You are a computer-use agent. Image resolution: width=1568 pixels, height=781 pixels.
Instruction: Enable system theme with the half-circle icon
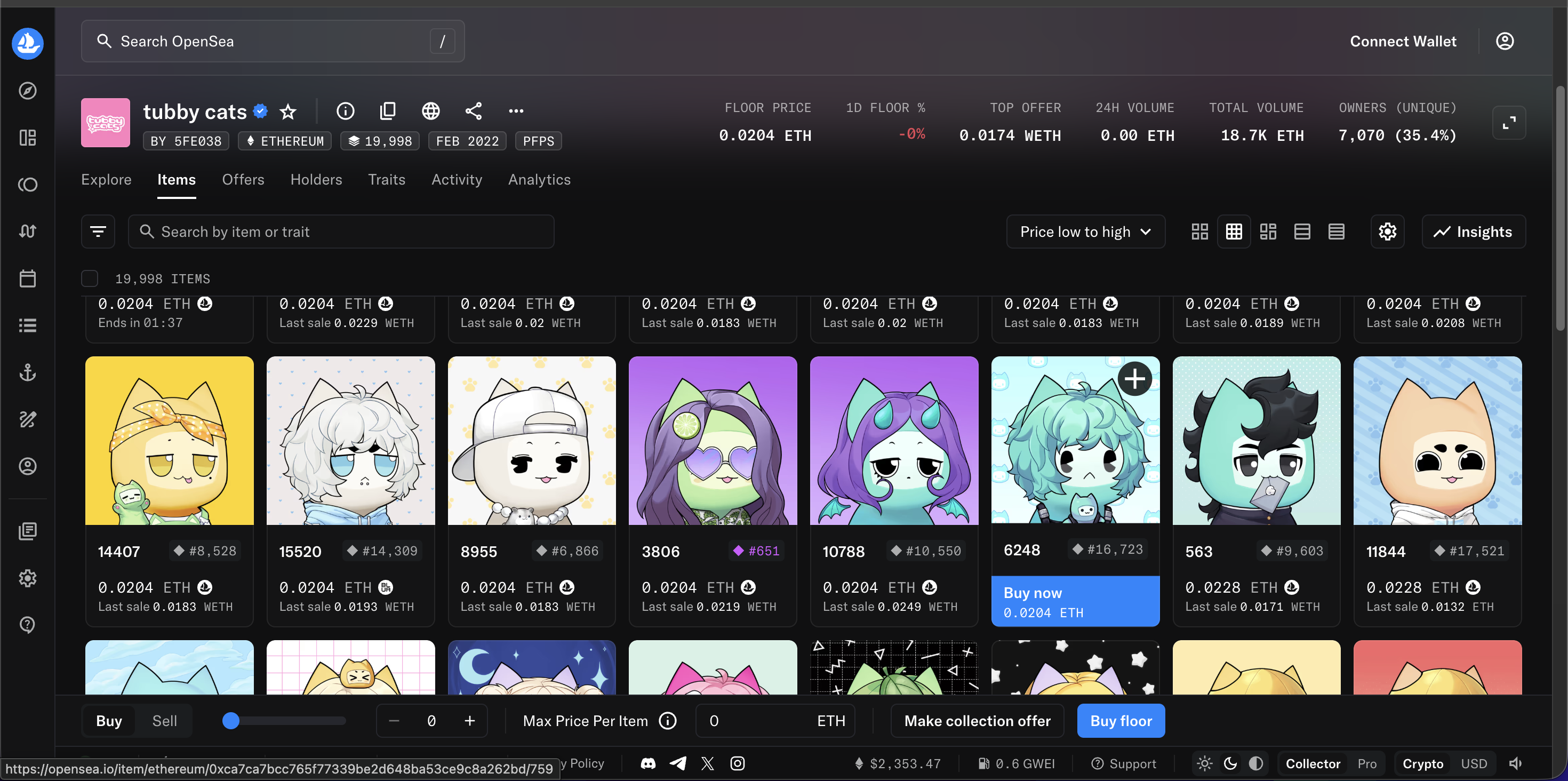(x=1256, y=763)
